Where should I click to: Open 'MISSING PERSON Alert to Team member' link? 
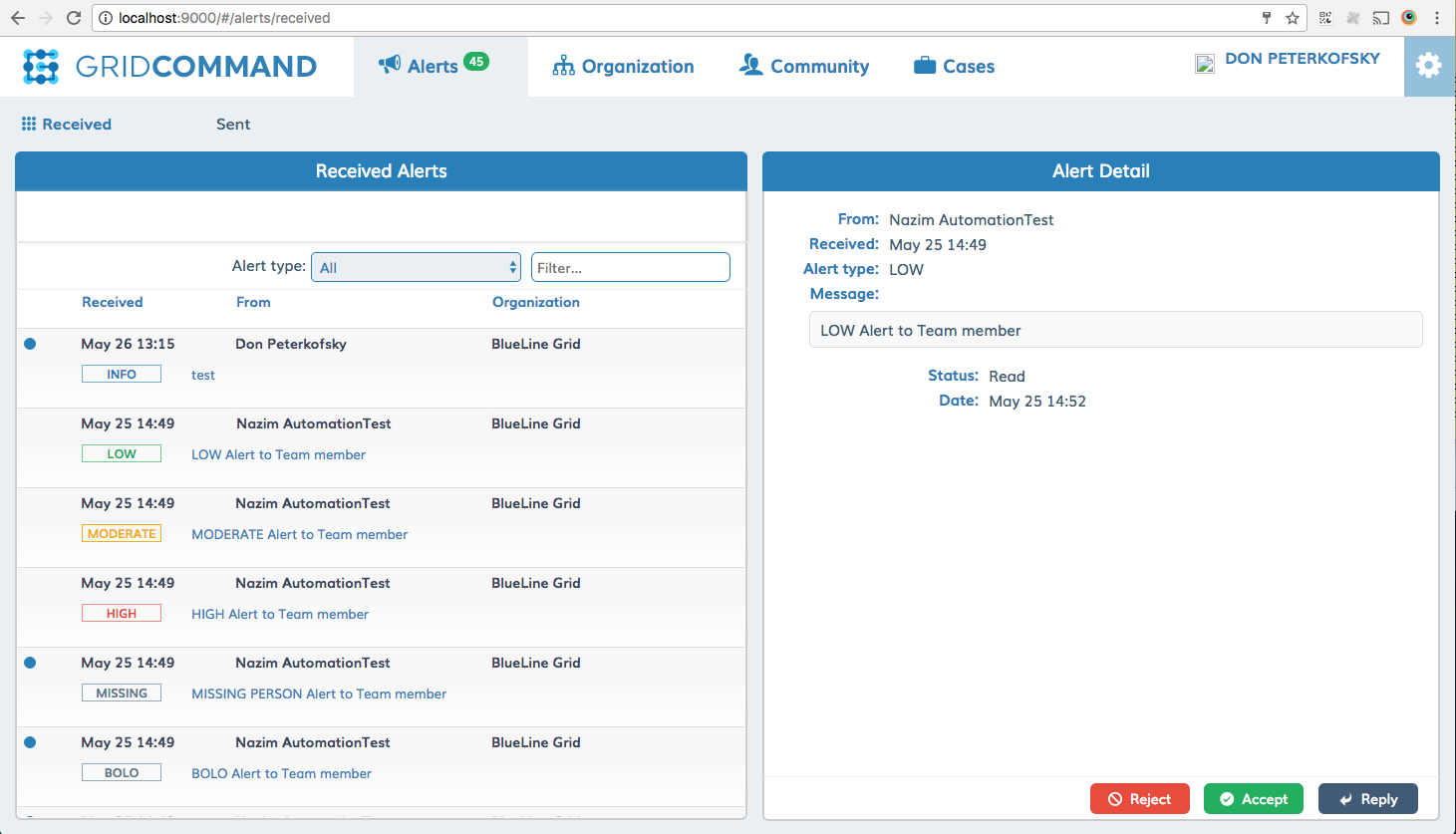pos(319,694)
